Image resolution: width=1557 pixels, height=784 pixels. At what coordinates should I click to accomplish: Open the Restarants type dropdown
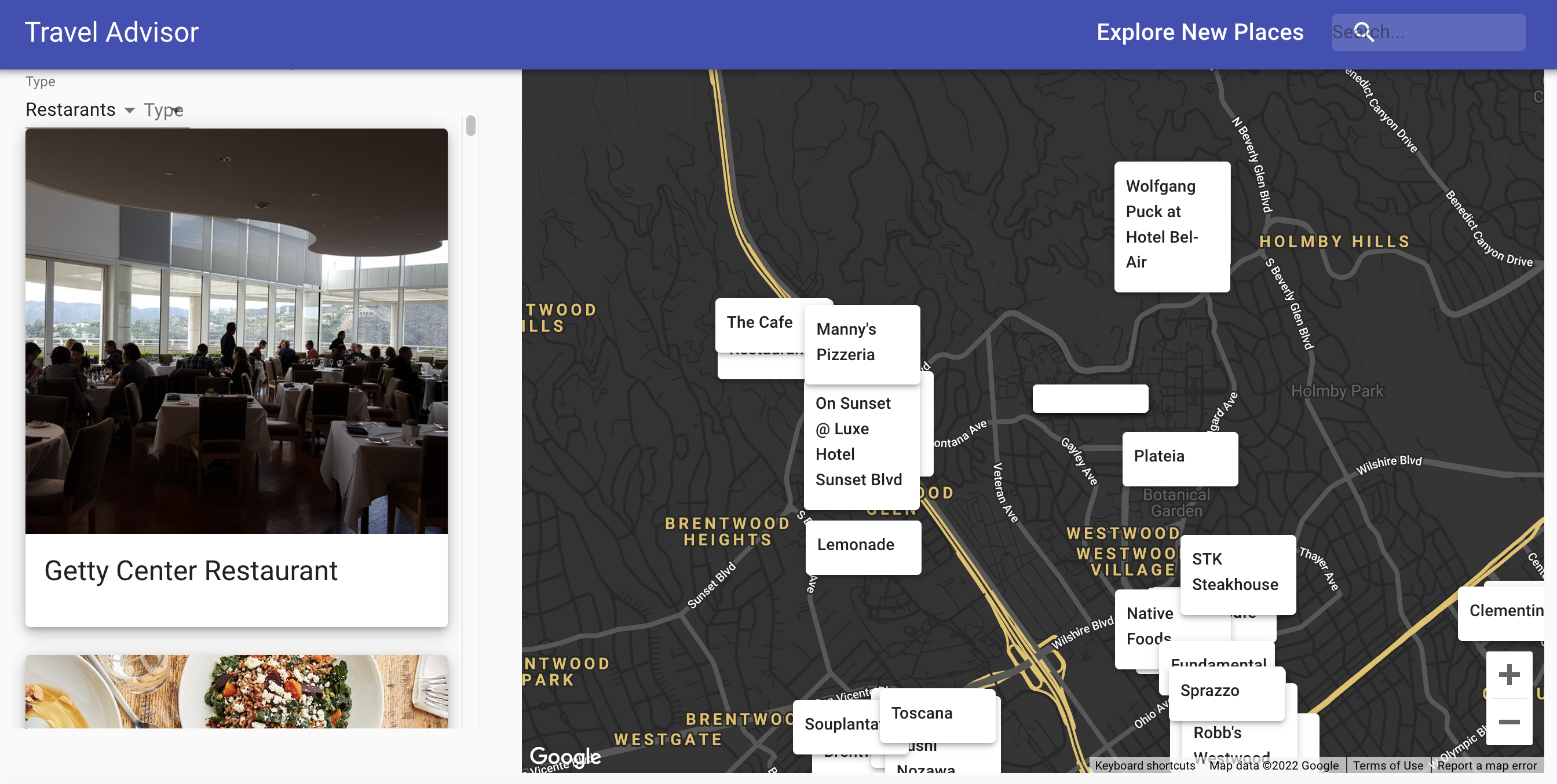[x=81, y=110]
